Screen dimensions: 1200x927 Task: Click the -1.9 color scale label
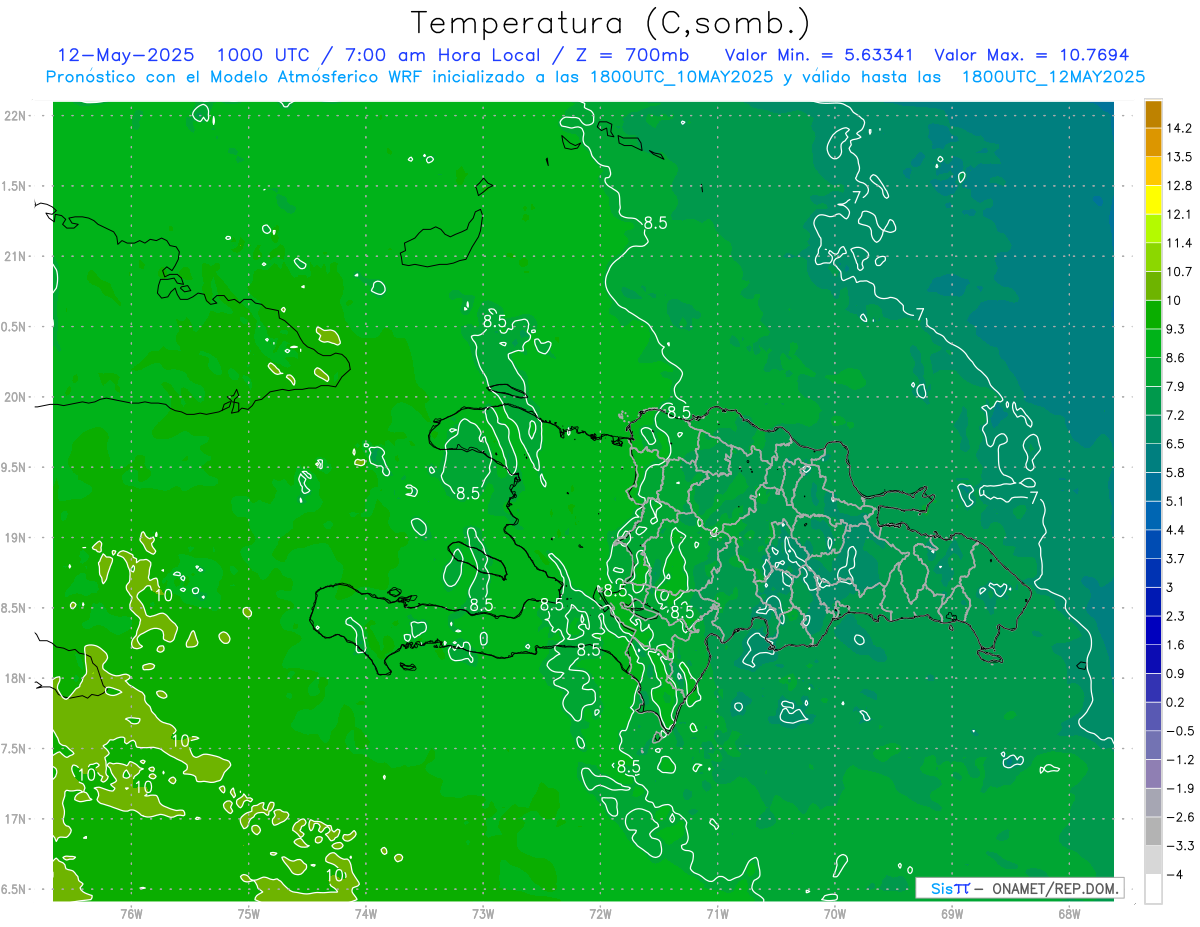click(1179, 789)
